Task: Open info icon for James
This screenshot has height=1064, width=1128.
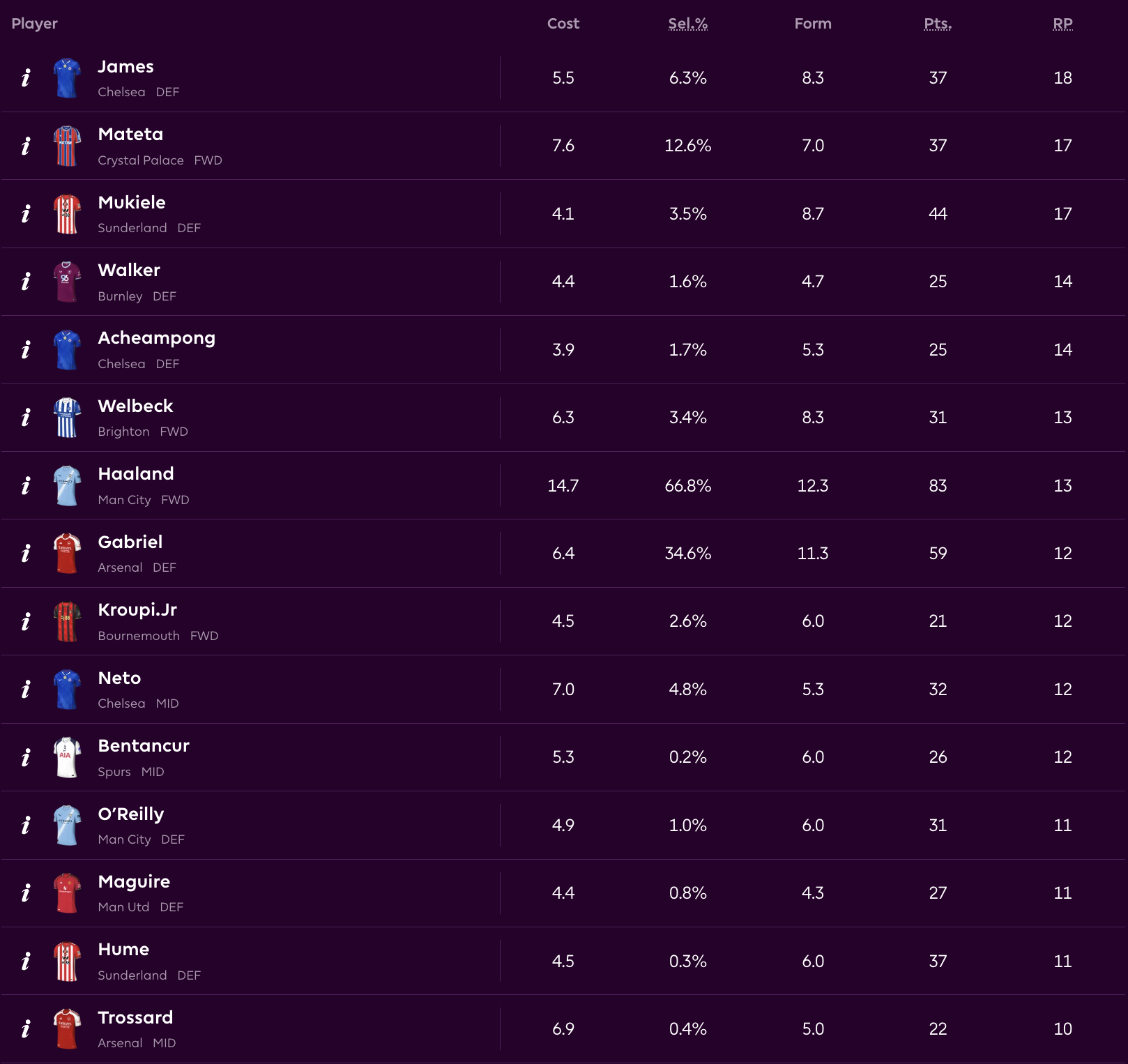Action: (x=26, y=77)
